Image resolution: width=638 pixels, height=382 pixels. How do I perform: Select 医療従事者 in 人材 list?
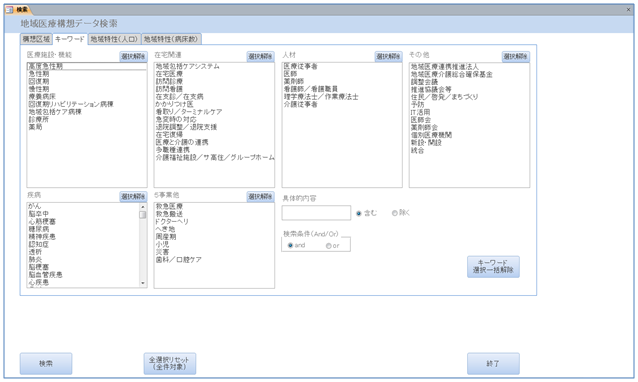click(342, 66)
